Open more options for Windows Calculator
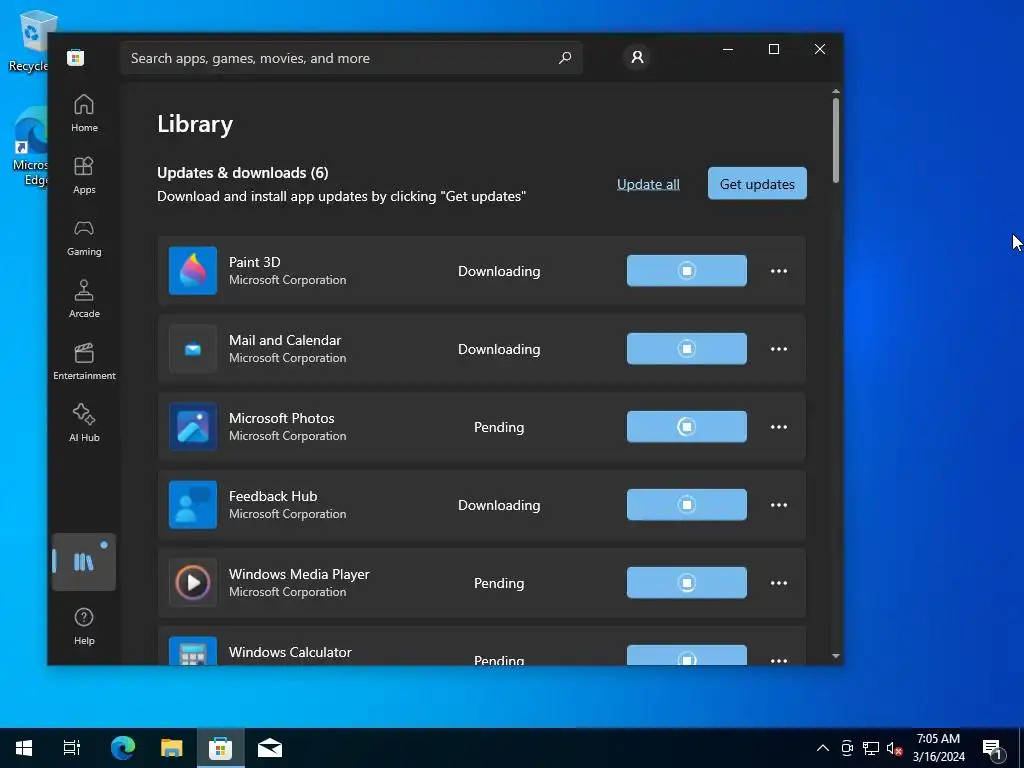1024x768 pixels. (x=778, y=660)
